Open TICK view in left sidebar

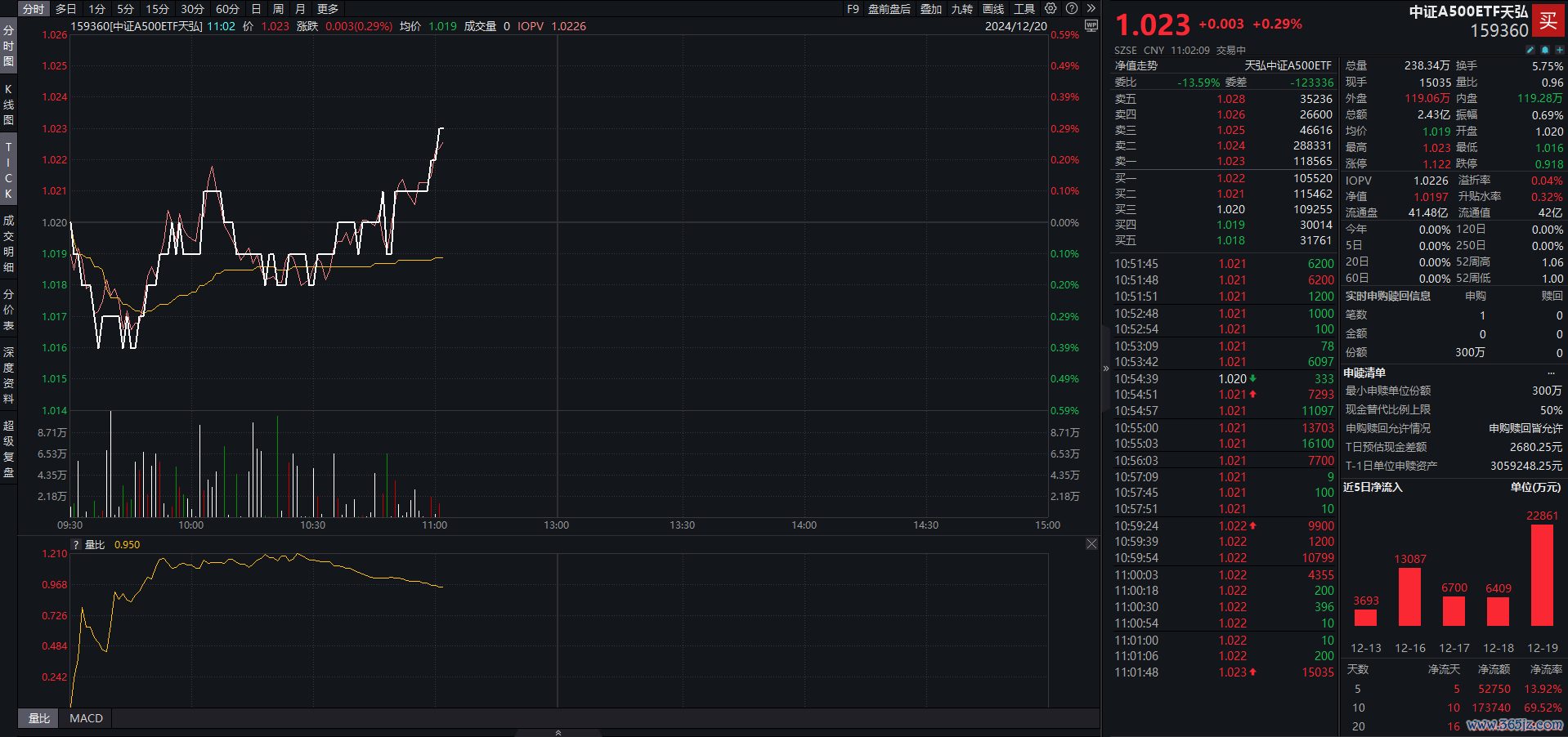(x=8, y=171)
